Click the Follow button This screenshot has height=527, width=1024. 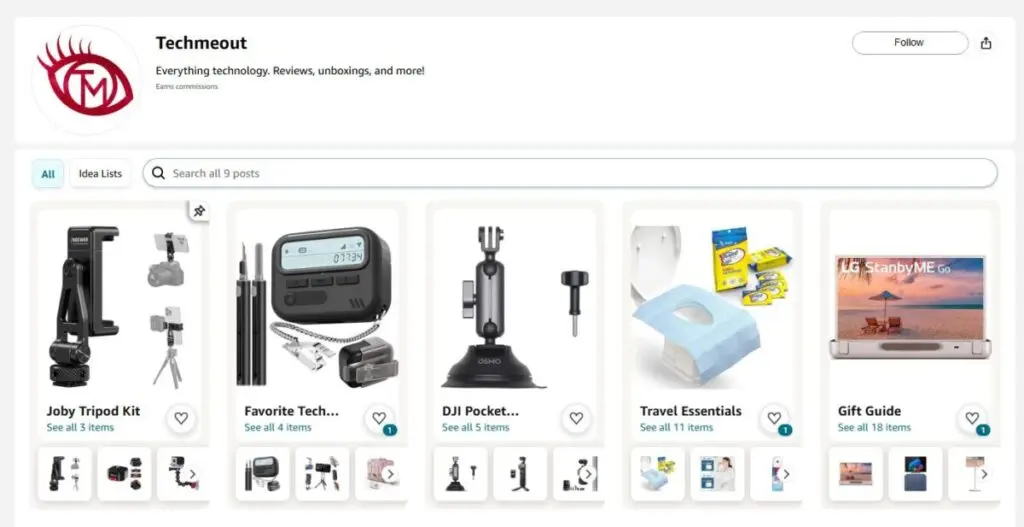(909, 42)
